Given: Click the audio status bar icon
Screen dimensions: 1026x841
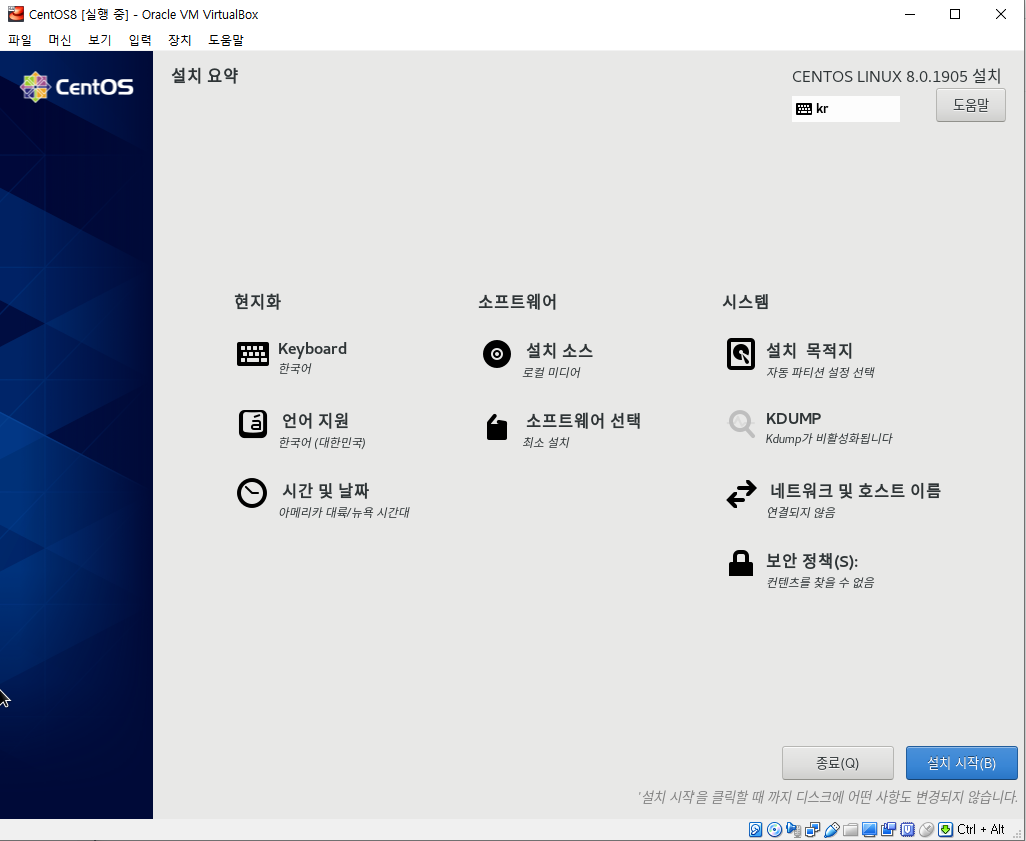Looking at the screenshot, I should pos(794,829).
